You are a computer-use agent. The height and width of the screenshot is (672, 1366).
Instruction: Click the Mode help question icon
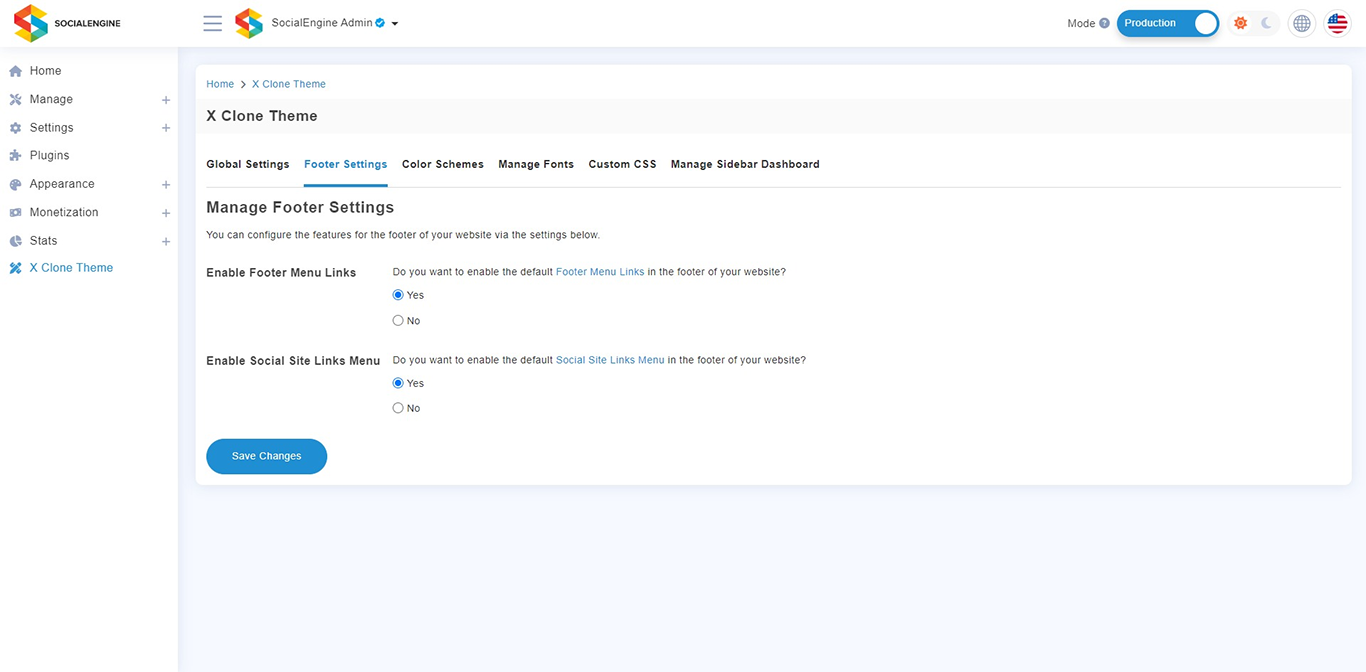click(1104, 23)
